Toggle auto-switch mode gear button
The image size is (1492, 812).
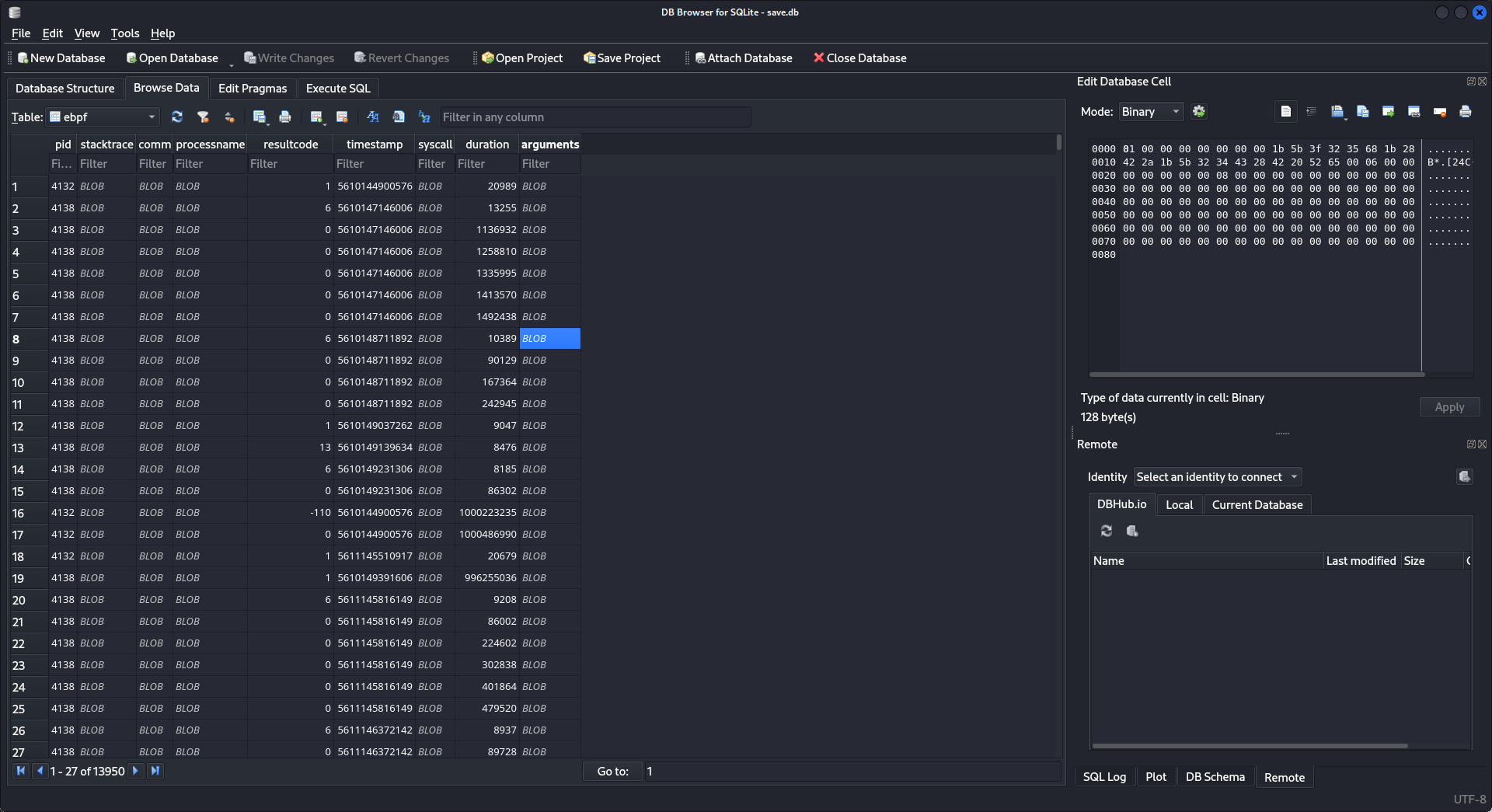(1199, 111)
